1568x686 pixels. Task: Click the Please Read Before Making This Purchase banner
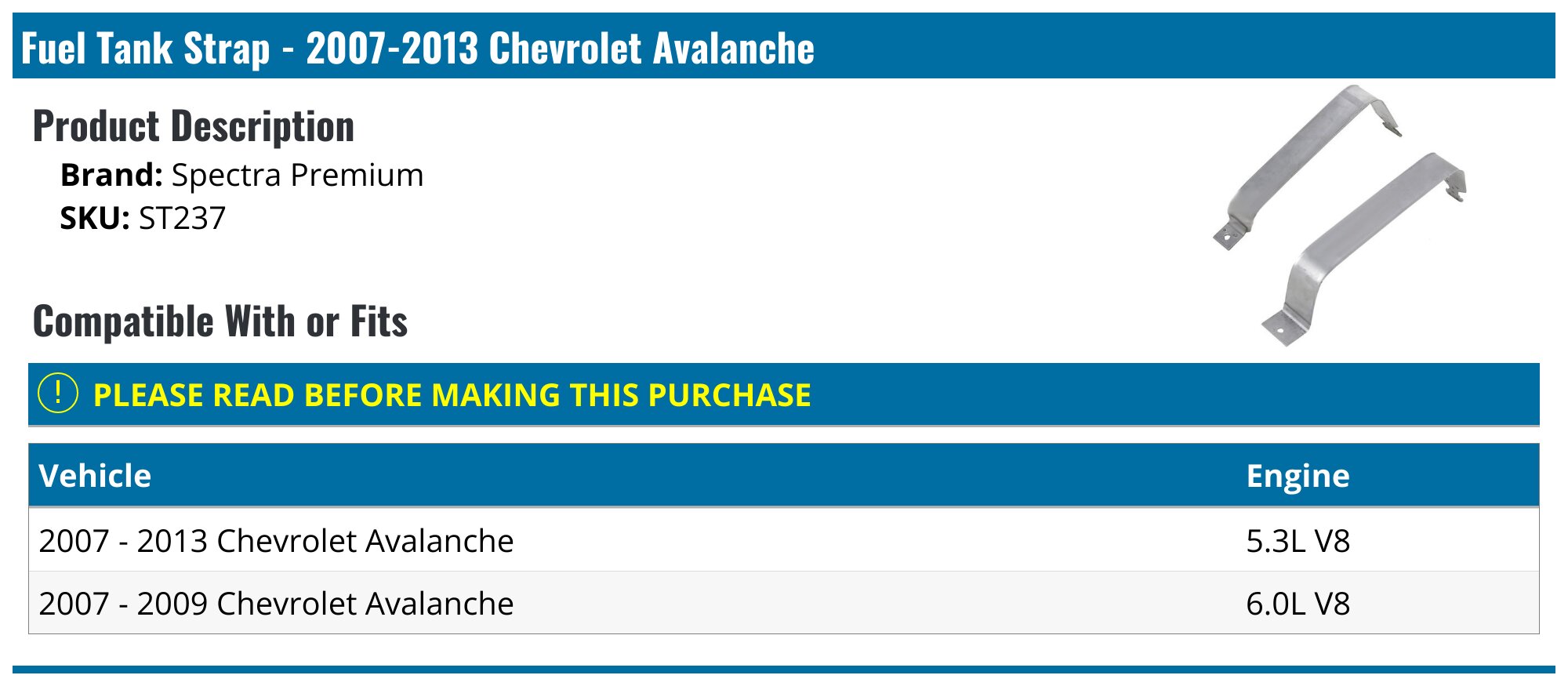click(784, 394)
